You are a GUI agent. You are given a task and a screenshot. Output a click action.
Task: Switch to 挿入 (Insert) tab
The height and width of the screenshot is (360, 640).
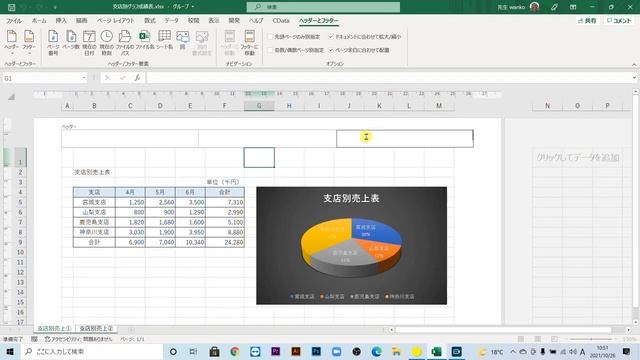(61, 20)
